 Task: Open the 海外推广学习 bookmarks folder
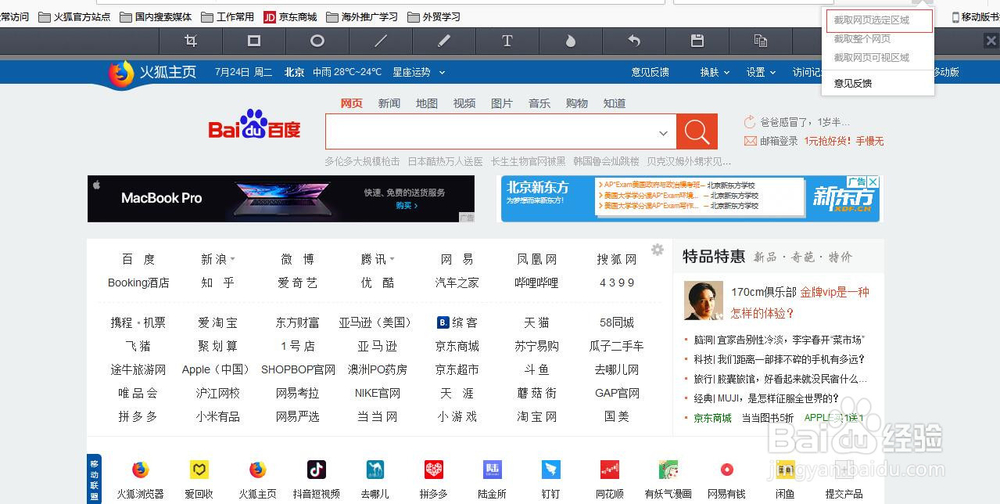(x=362, y=17)
